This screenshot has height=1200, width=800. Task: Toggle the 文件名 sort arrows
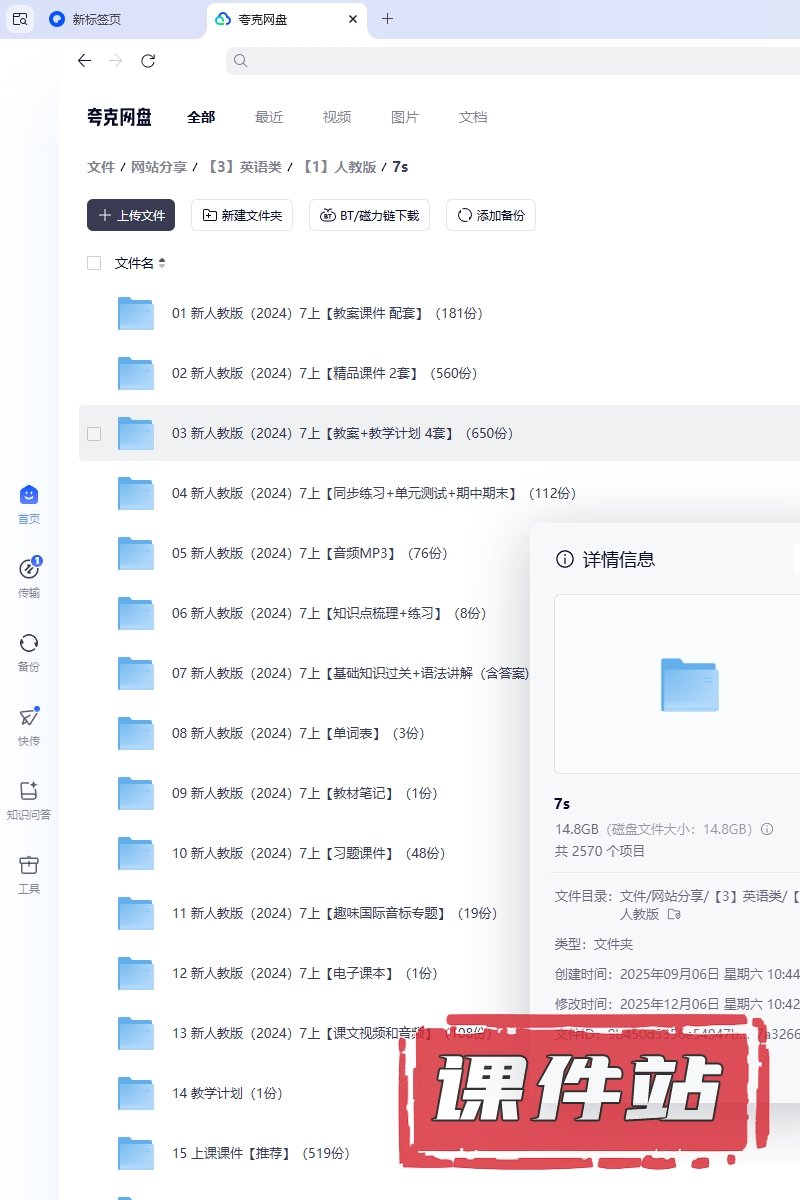click(162, 263)
